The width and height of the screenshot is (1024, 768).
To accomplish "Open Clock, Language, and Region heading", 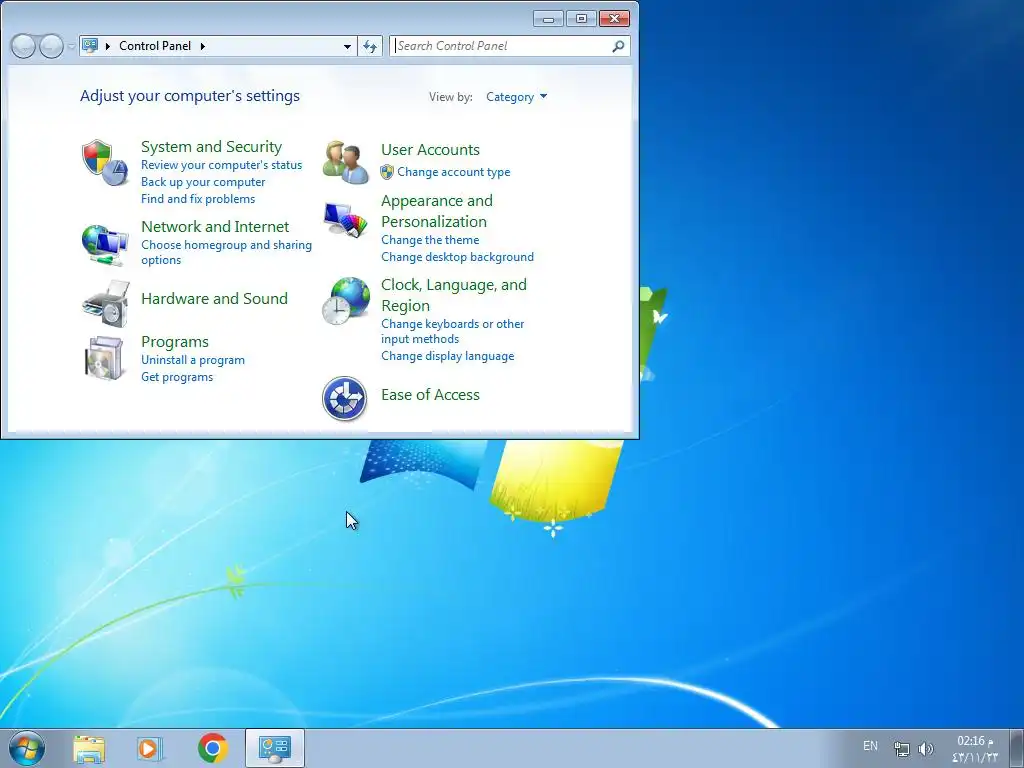I will [x=454, y=295].
